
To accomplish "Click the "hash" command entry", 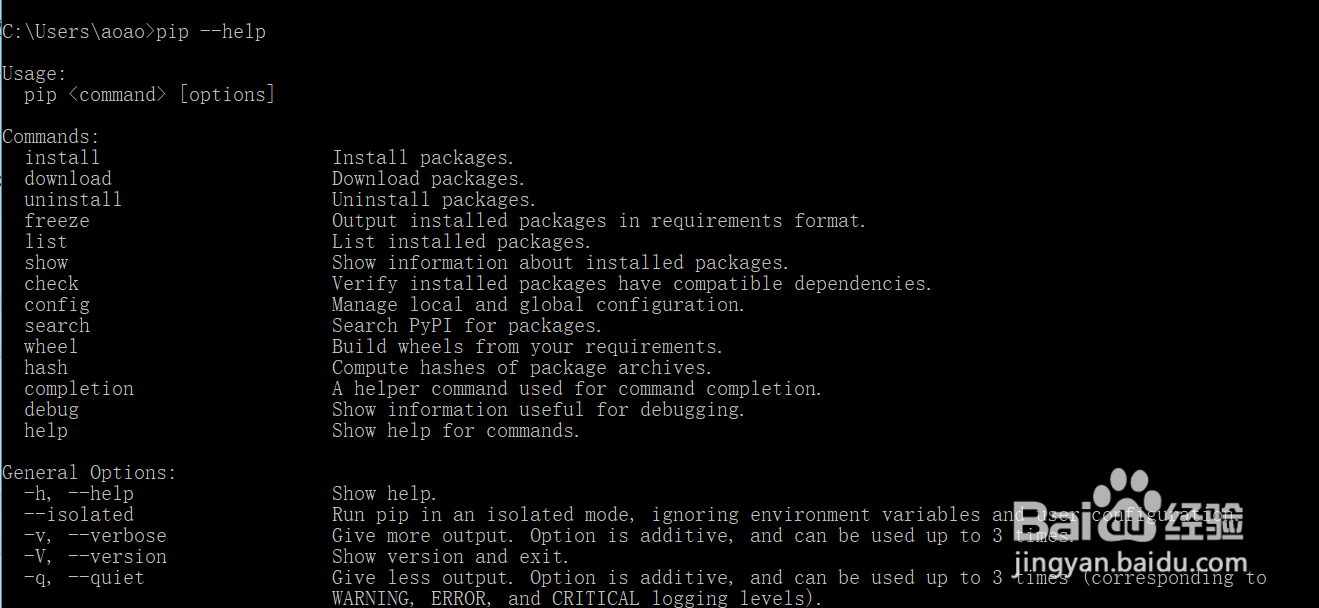I will (46, 368).
